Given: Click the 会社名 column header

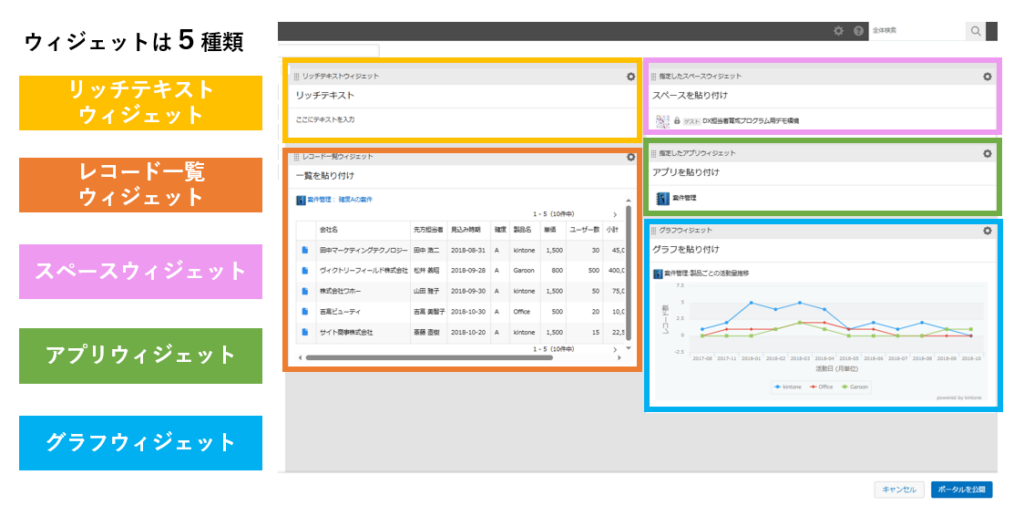Looking at the screenshot, I should pyautogui.click(x=329, y=229).
